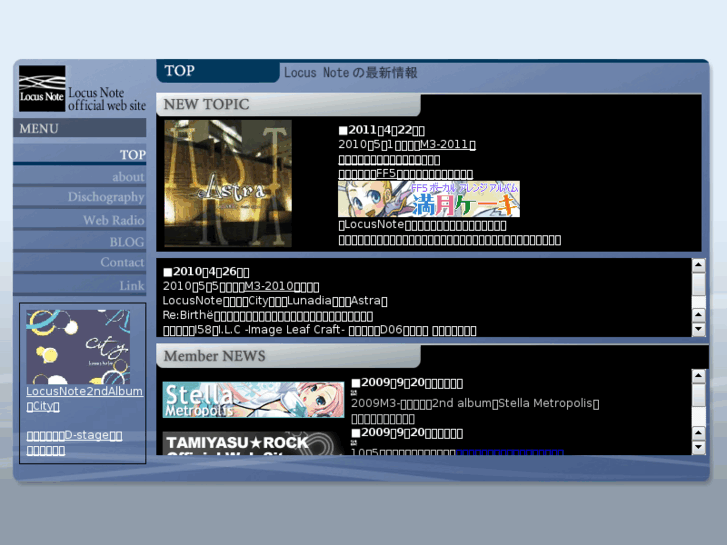Click the 2010 April 26 news date heading

click(206, 271)
